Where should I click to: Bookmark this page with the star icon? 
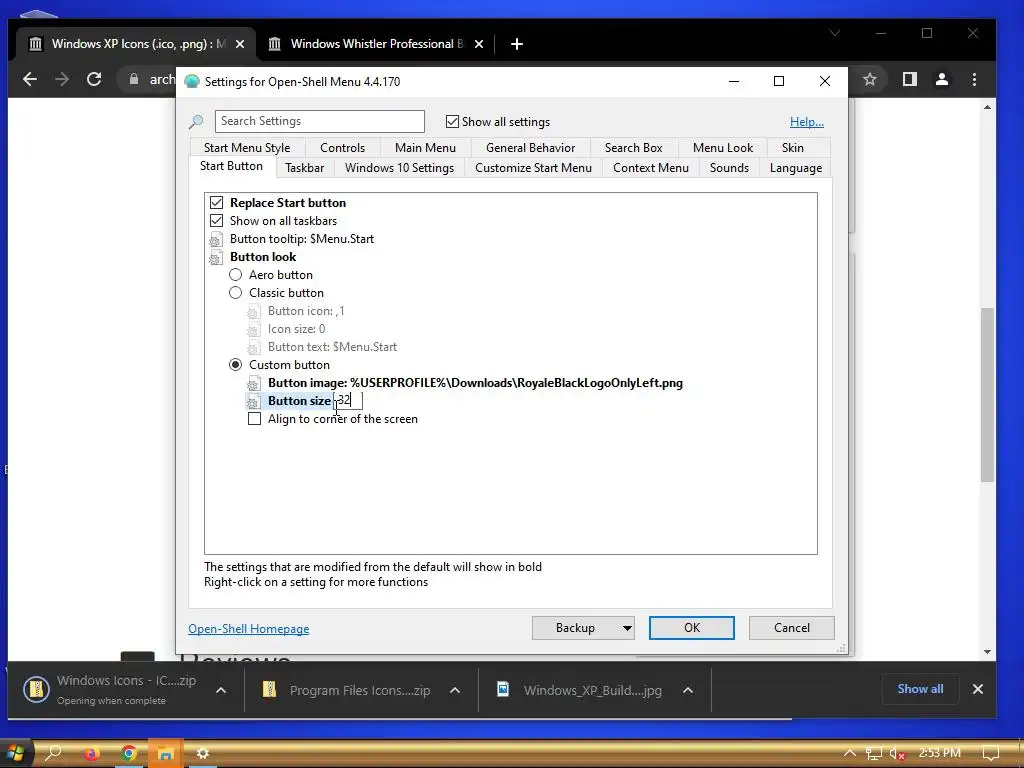(869, 80)
